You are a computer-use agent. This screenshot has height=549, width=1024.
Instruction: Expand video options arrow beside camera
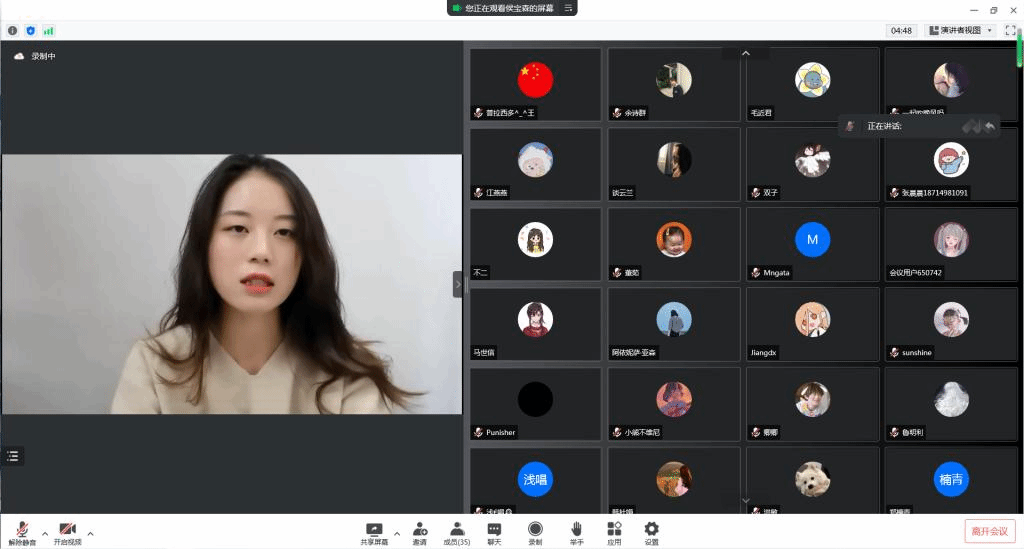[90, 533]
